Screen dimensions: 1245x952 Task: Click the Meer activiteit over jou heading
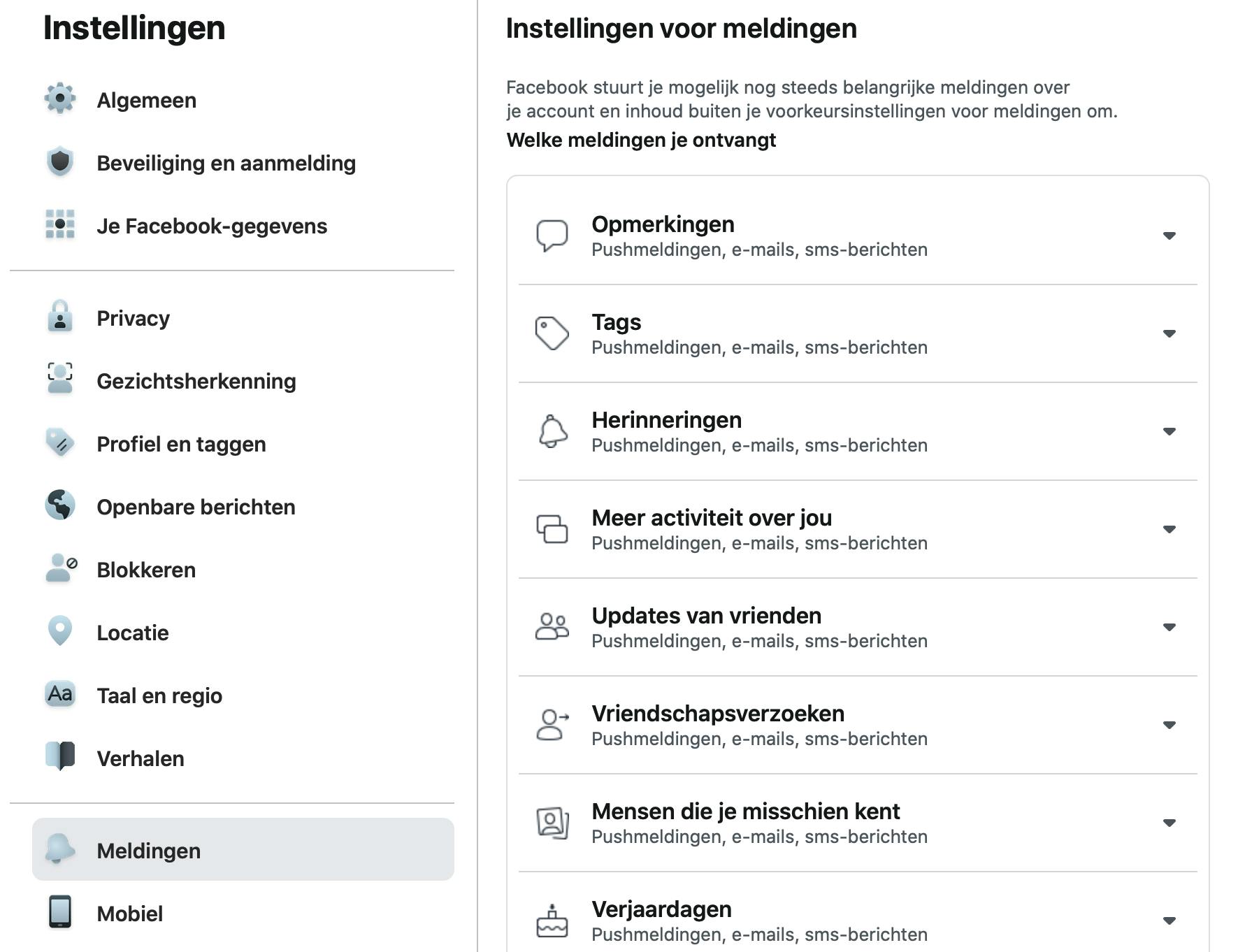(x=711, y=518)
